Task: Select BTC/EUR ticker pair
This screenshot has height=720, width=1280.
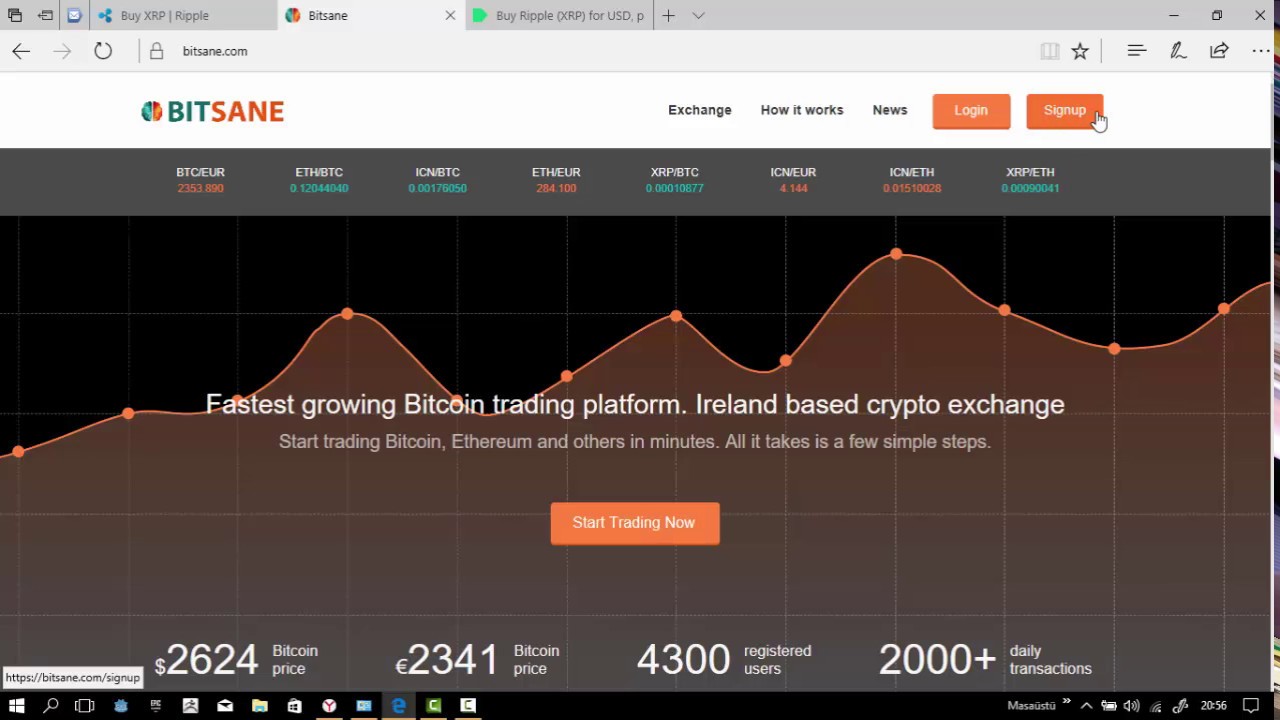Action: click(200, 180)
